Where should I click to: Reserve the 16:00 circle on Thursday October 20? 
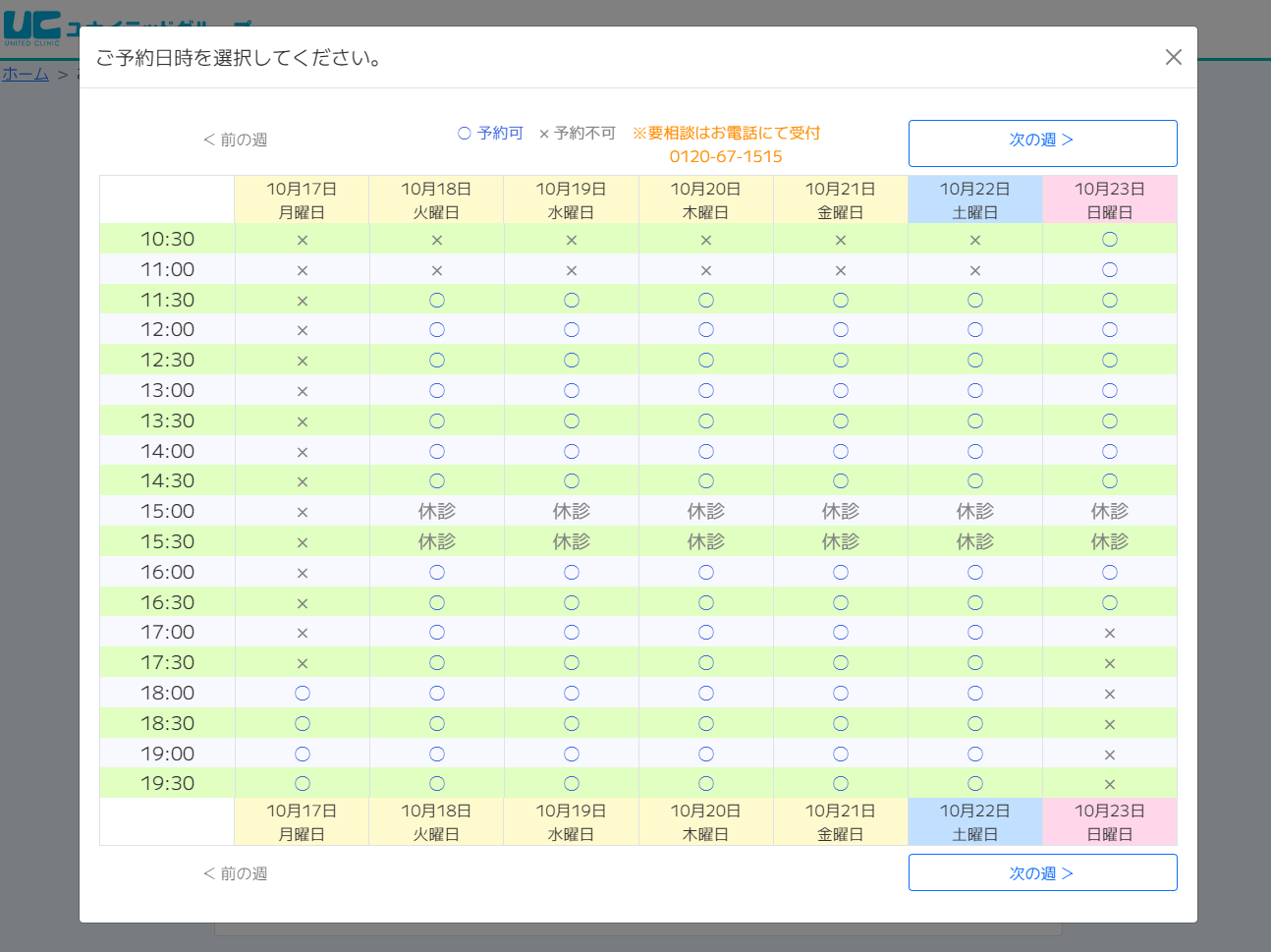(706, 573)
